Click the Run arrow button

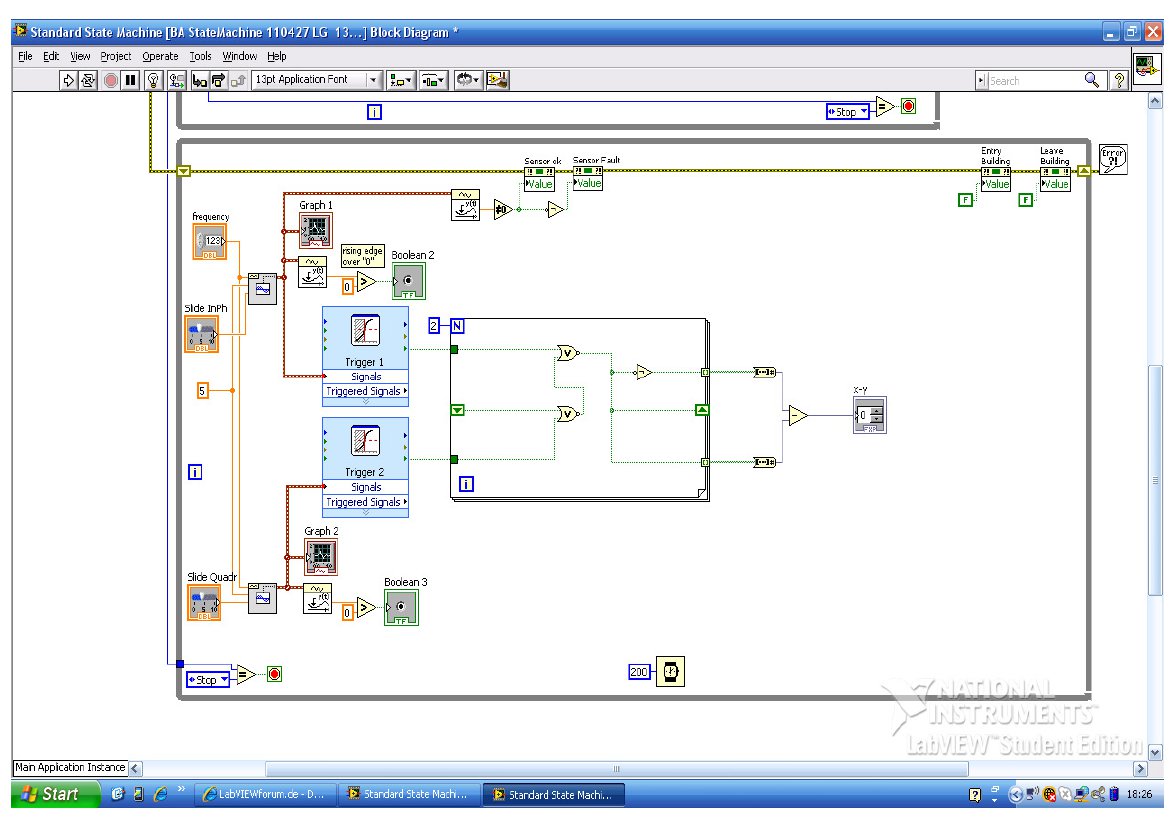tap(68, 80)
